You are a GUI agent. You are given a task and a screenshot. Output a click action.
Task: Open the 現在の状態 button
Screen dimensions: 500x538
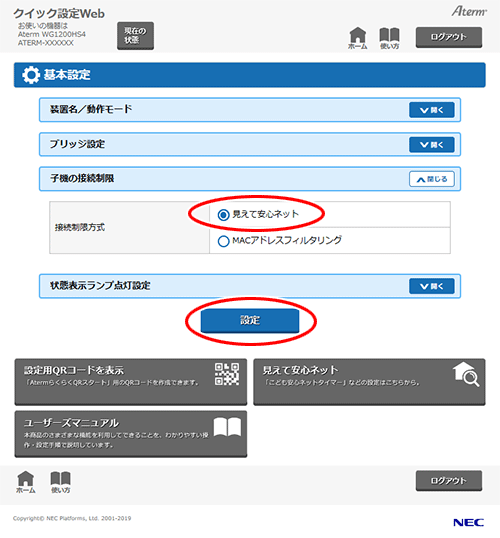pyautogui.click(x=135, y=36)
